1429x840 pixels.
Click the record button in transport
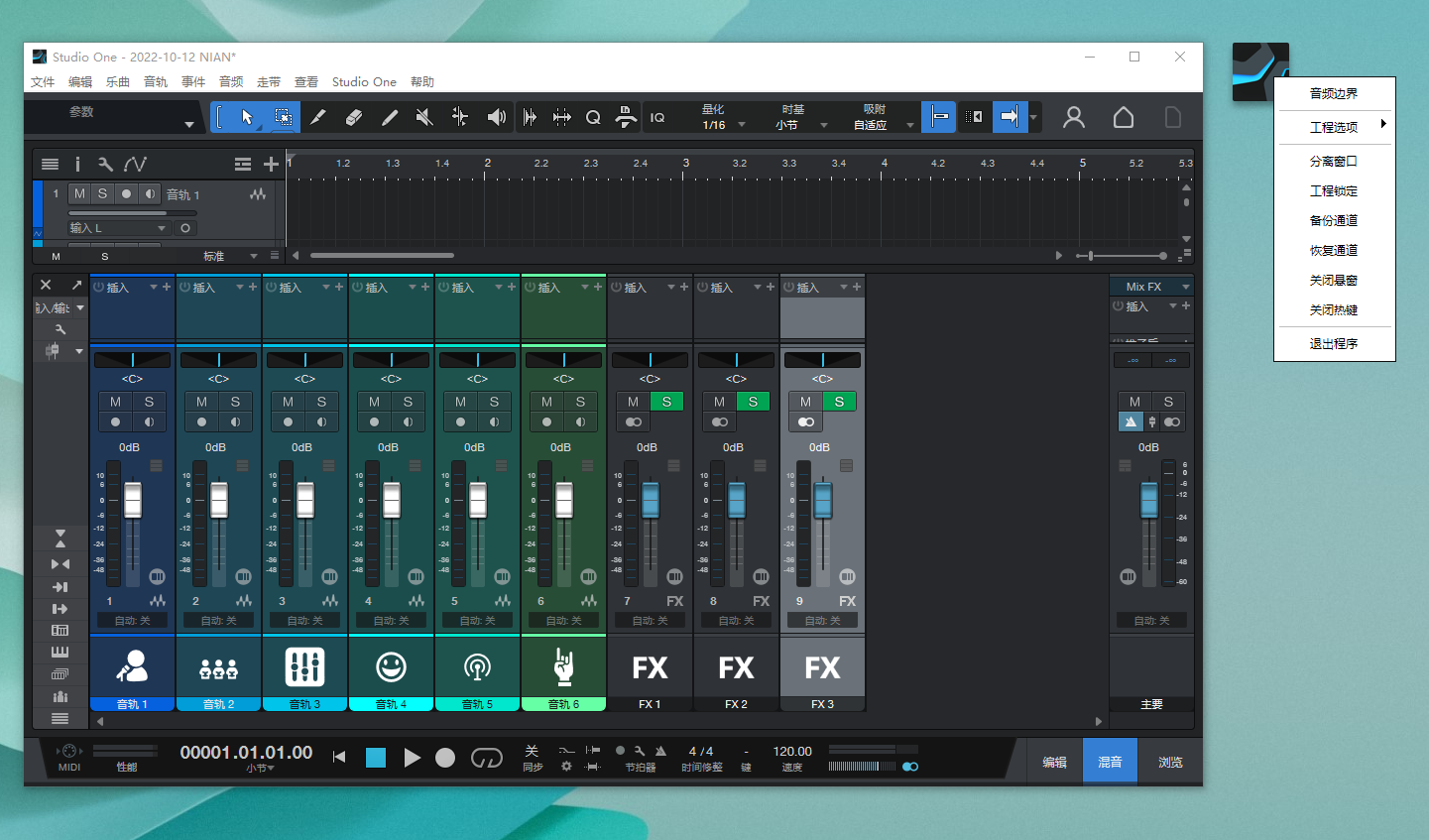point(445,758)
